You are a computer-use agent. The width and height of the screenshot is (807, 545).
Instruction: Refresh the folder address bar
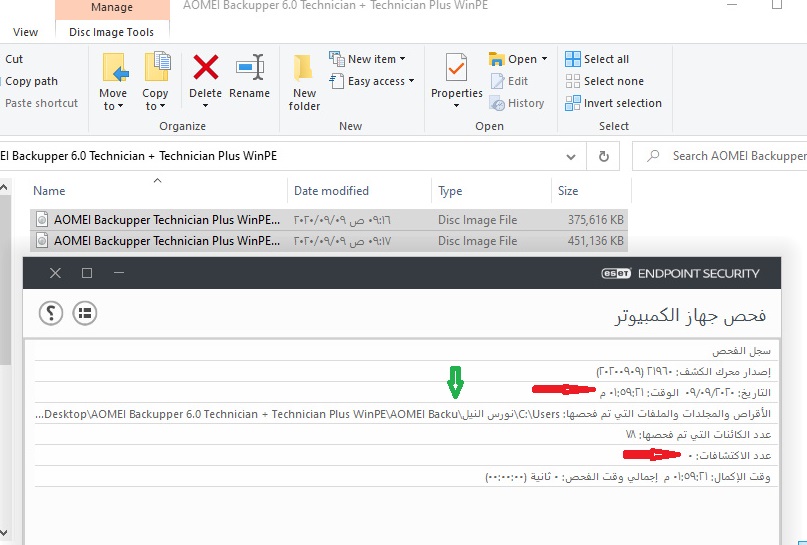pyautogui.click(x=603, y=156)
